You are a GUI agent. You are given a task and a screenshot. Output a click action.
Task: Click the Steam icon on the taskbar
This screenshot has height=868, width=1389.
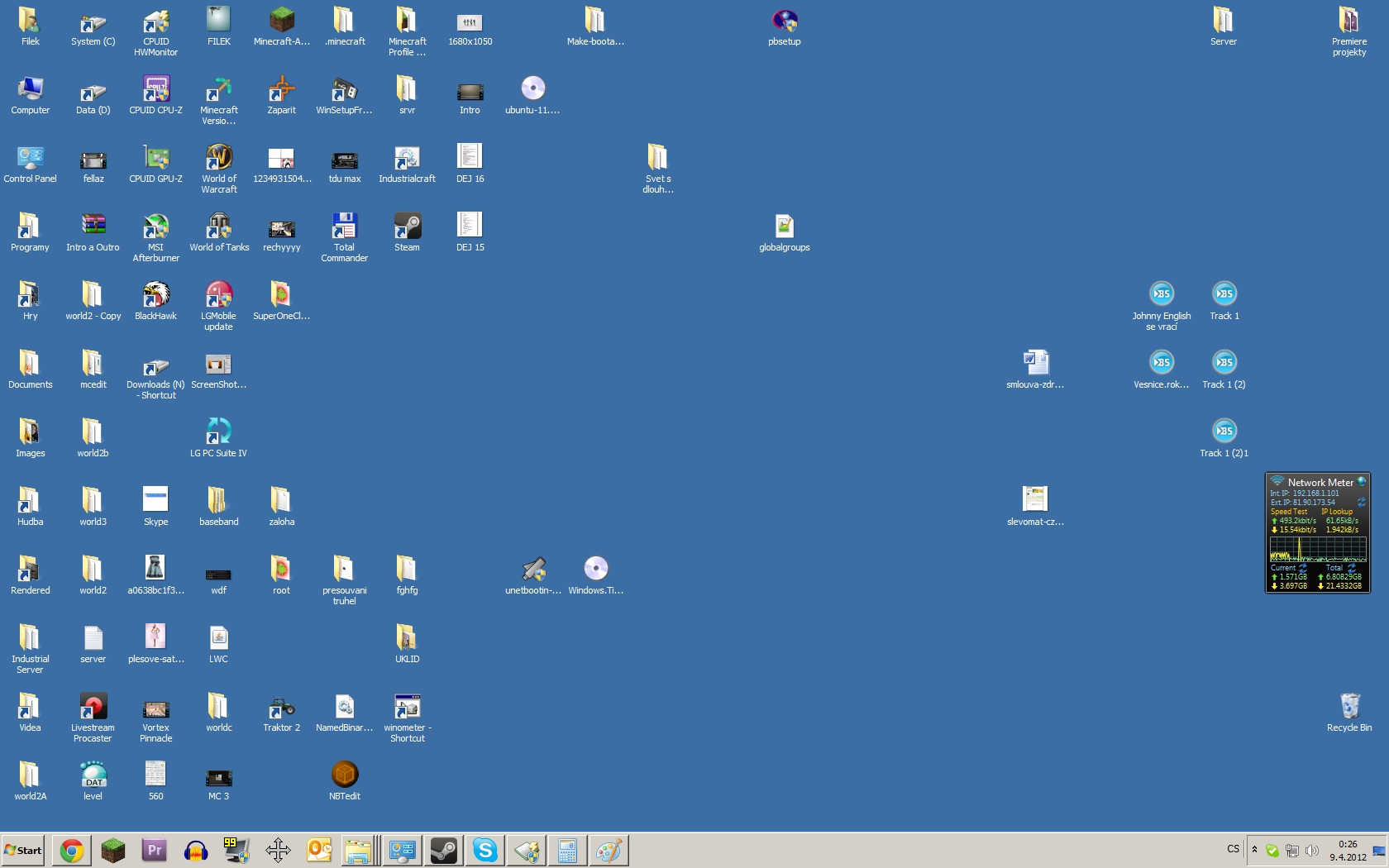coord(444,850)
